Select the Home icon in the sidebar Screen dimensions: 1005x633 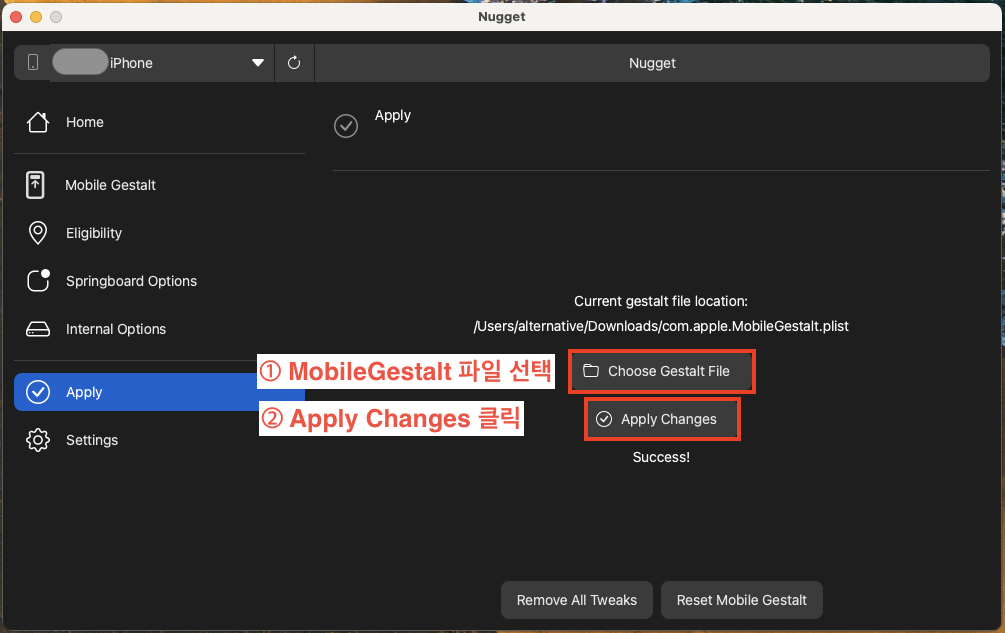coord(37,122)
